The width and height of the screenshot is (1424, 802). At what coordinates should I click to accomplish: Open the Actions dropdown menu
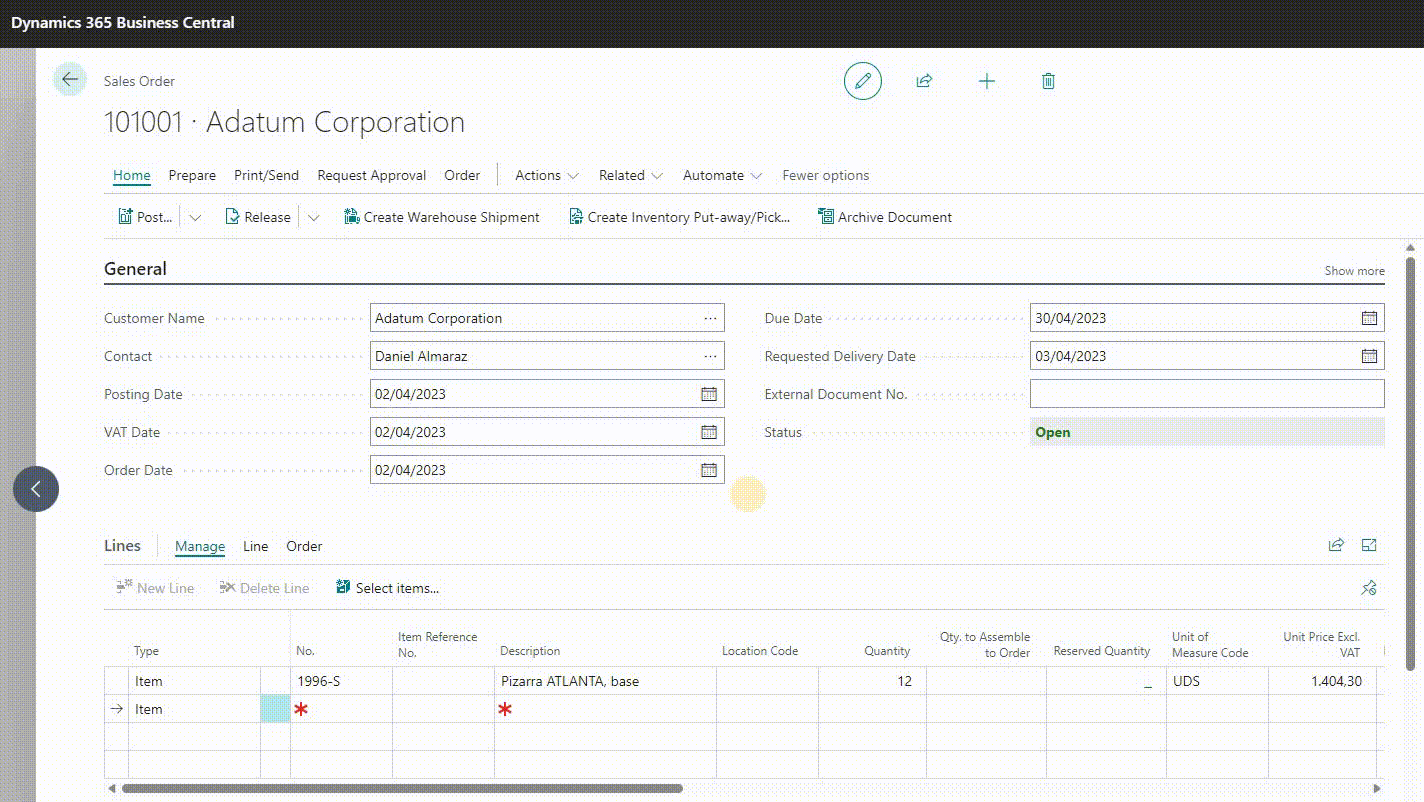pyautogui.click(x=546, y=175)
